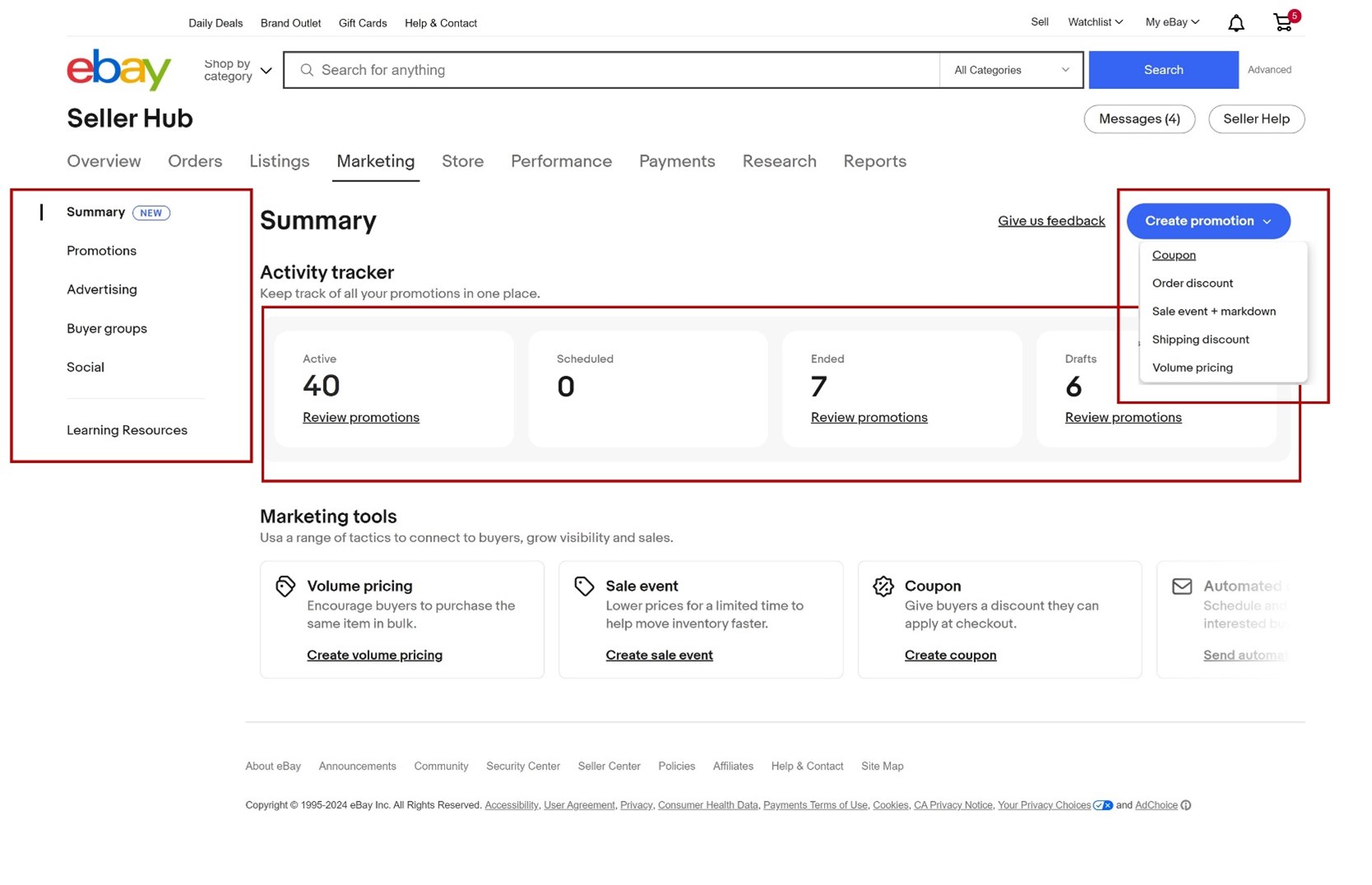Click the Coupon badge icon
This screenshot has width=1372, height=885.
pyautogui.click(x=883, y=586)
